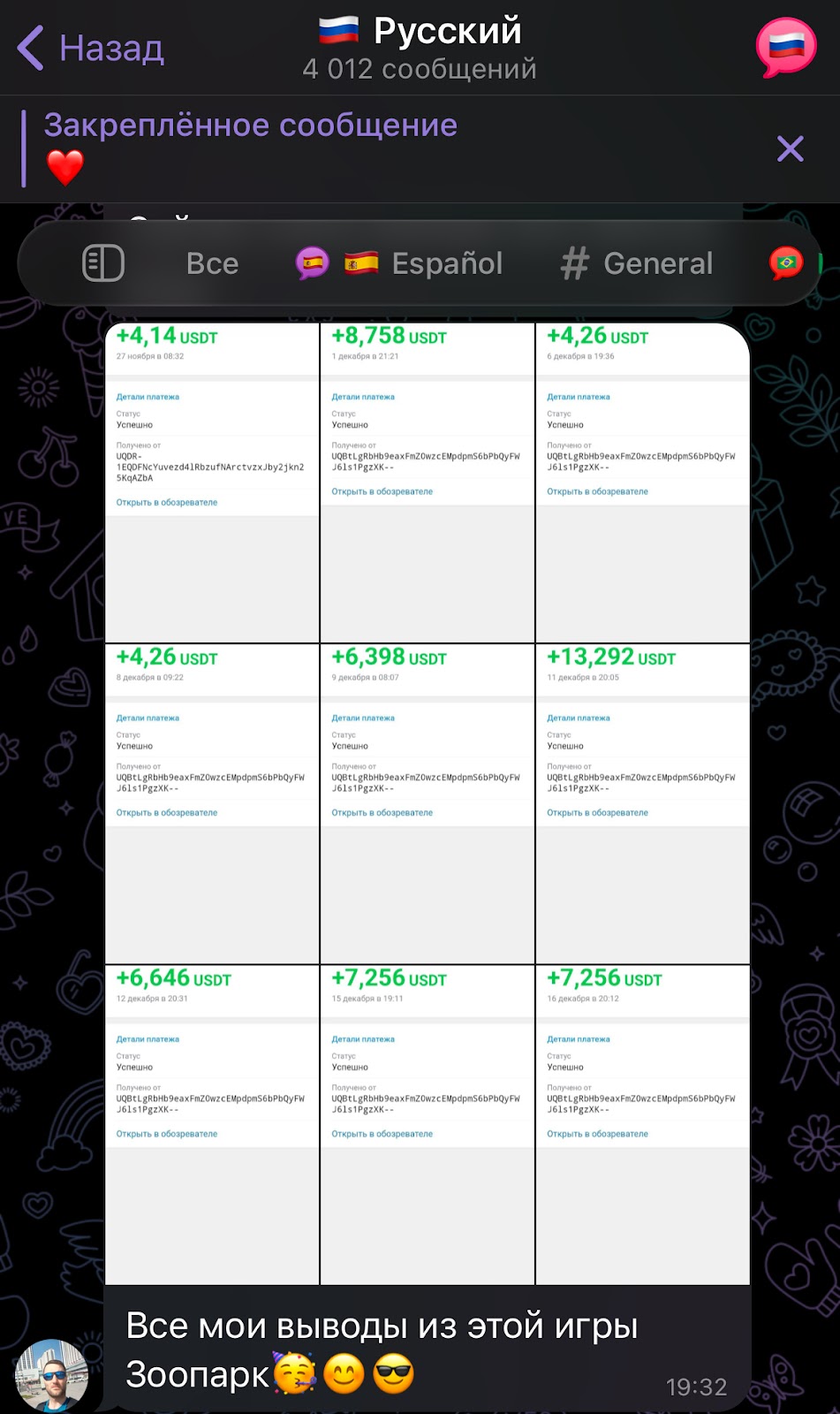
Task: Tap the Brazil flag topic icon
Action: [x=785, y=262]
